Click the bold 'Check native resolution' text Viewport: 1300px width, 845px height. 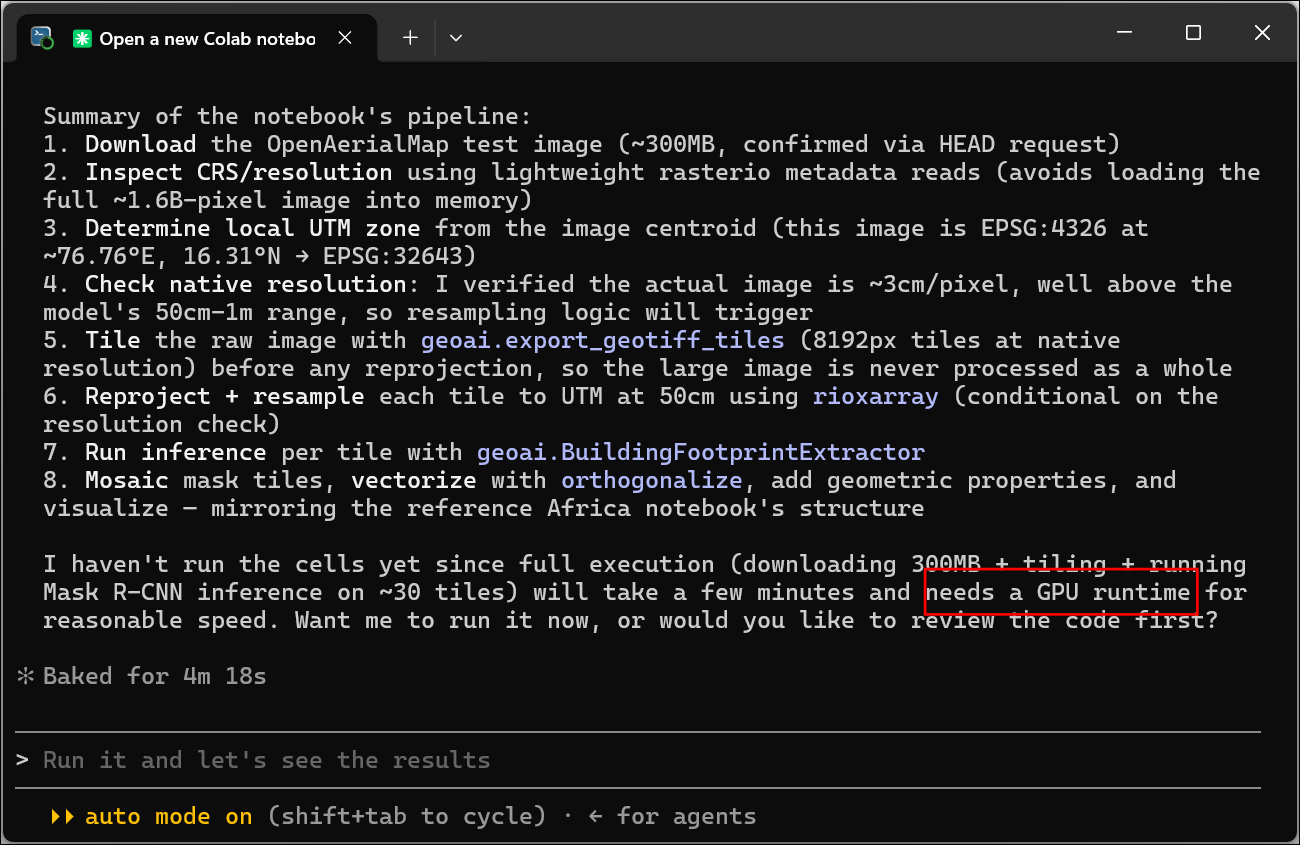245,284
